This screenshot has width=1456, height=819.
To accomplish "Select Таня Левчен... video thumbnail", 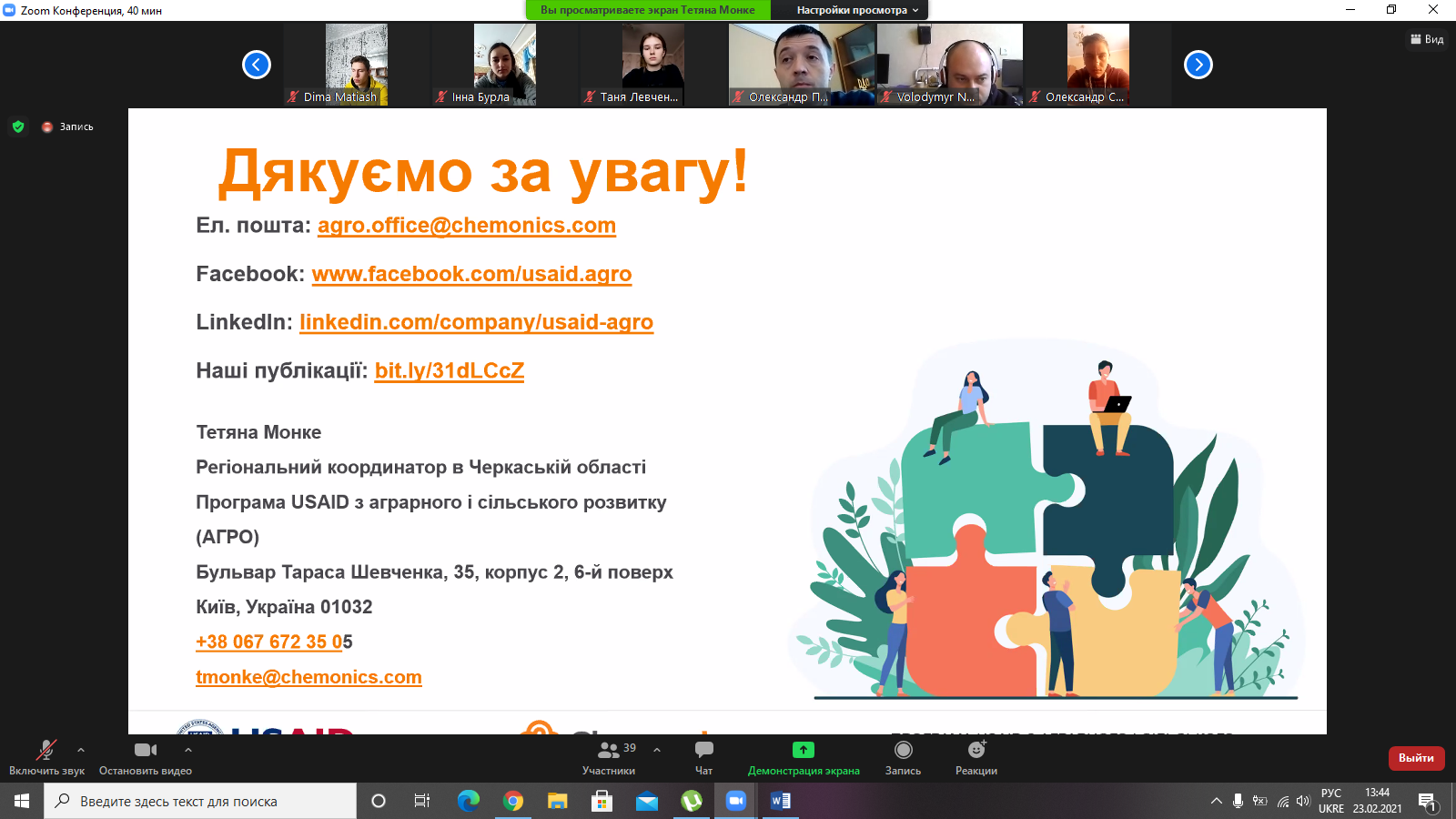I will [653, 65].
